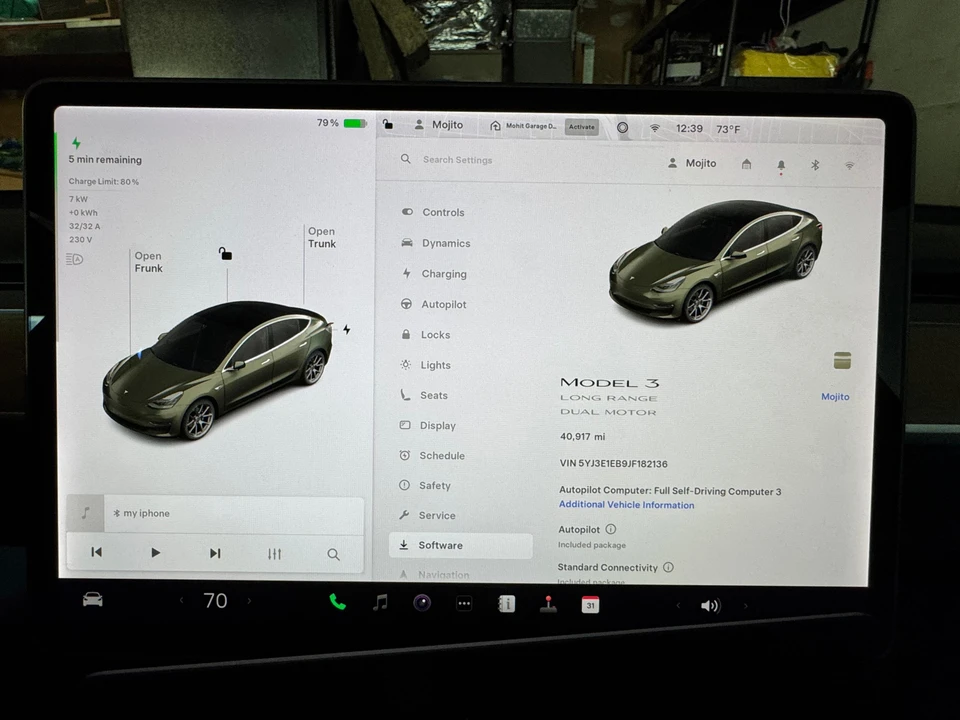The image size is (960, 720).
Task: Raise the volume with right arrow
Action: coord(745,606)
